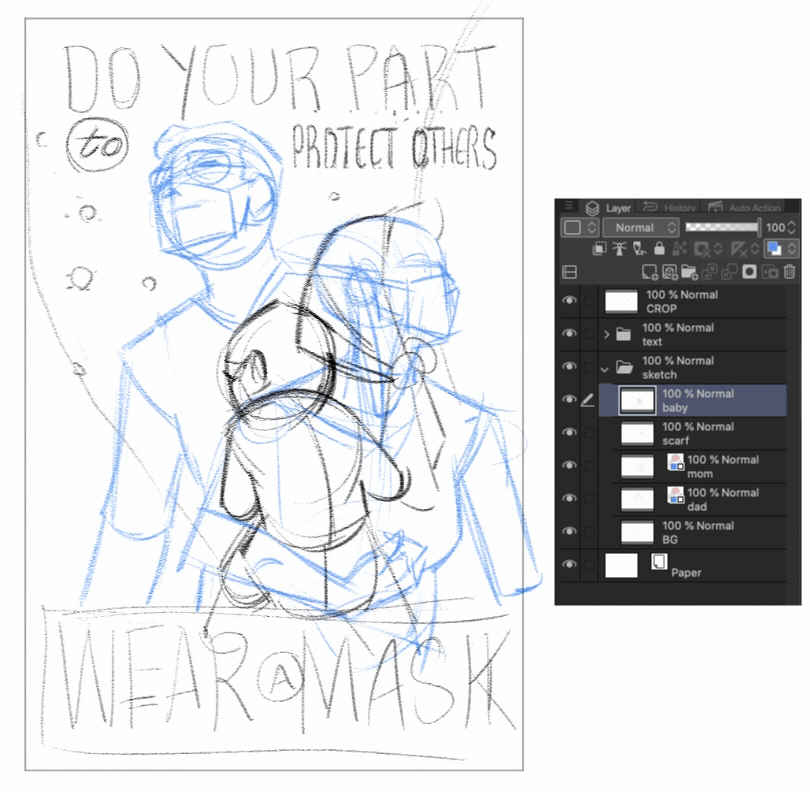Viewport: 810px width, 792px height.
Task: Tick the checkbox beside scarf layer
Action: pyautogui.click(x=589, y=433)
